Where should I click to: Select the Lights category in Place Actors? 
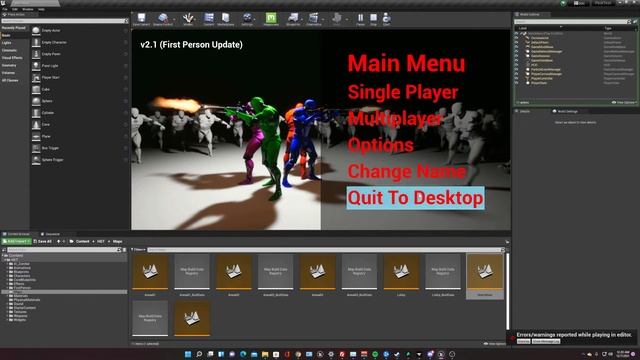point(7,43)
